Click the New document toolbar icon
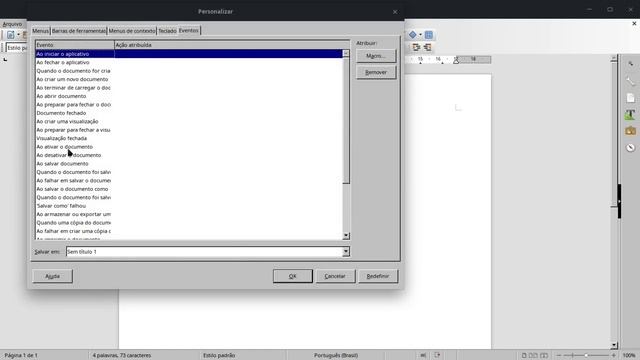The height and width of the screenshot is (360, 640). tap(11, 35)
